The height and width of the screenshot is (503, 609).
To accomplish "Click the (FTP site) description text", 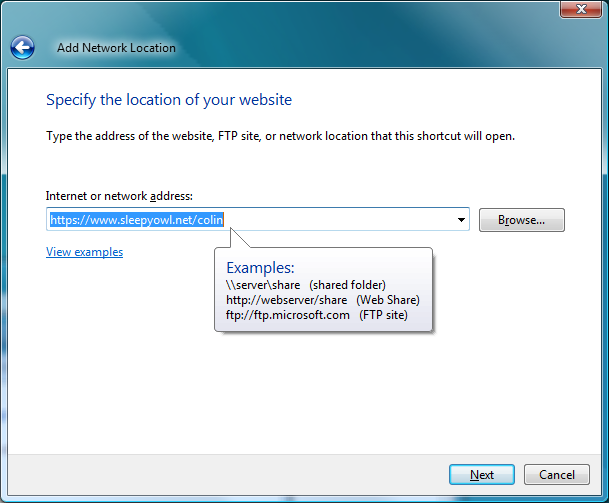I will pos(383,315).
